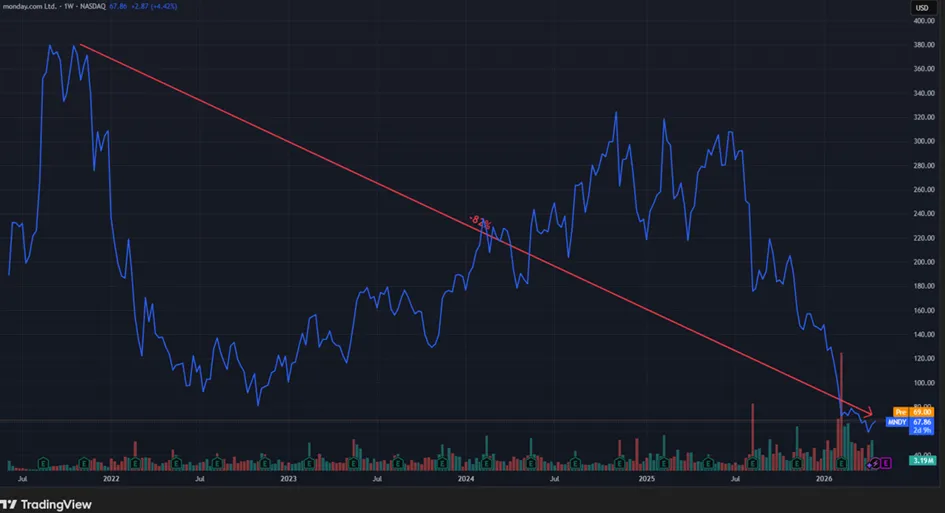Screen dimensions: 945x513
Task: Click the 380.00 price axis label
Action: tap(924, 45)
